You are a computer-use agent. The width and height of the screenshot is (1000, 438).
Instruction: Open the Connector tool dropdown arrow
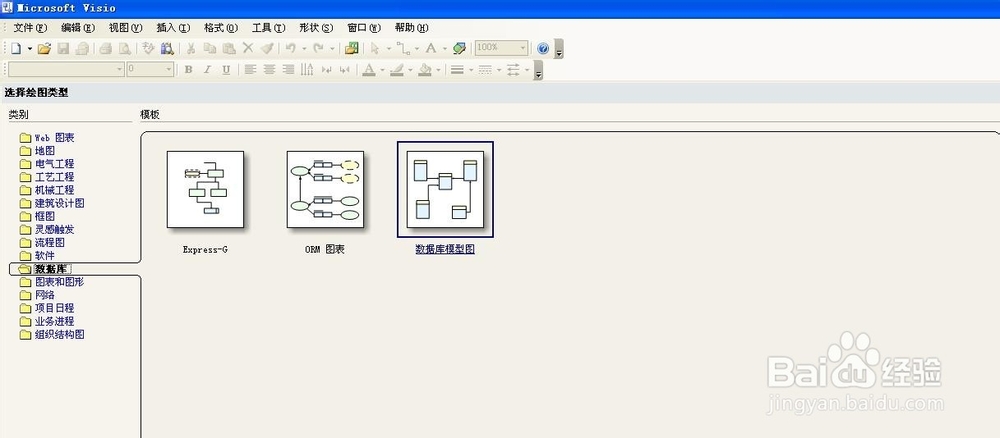(416, 48)
